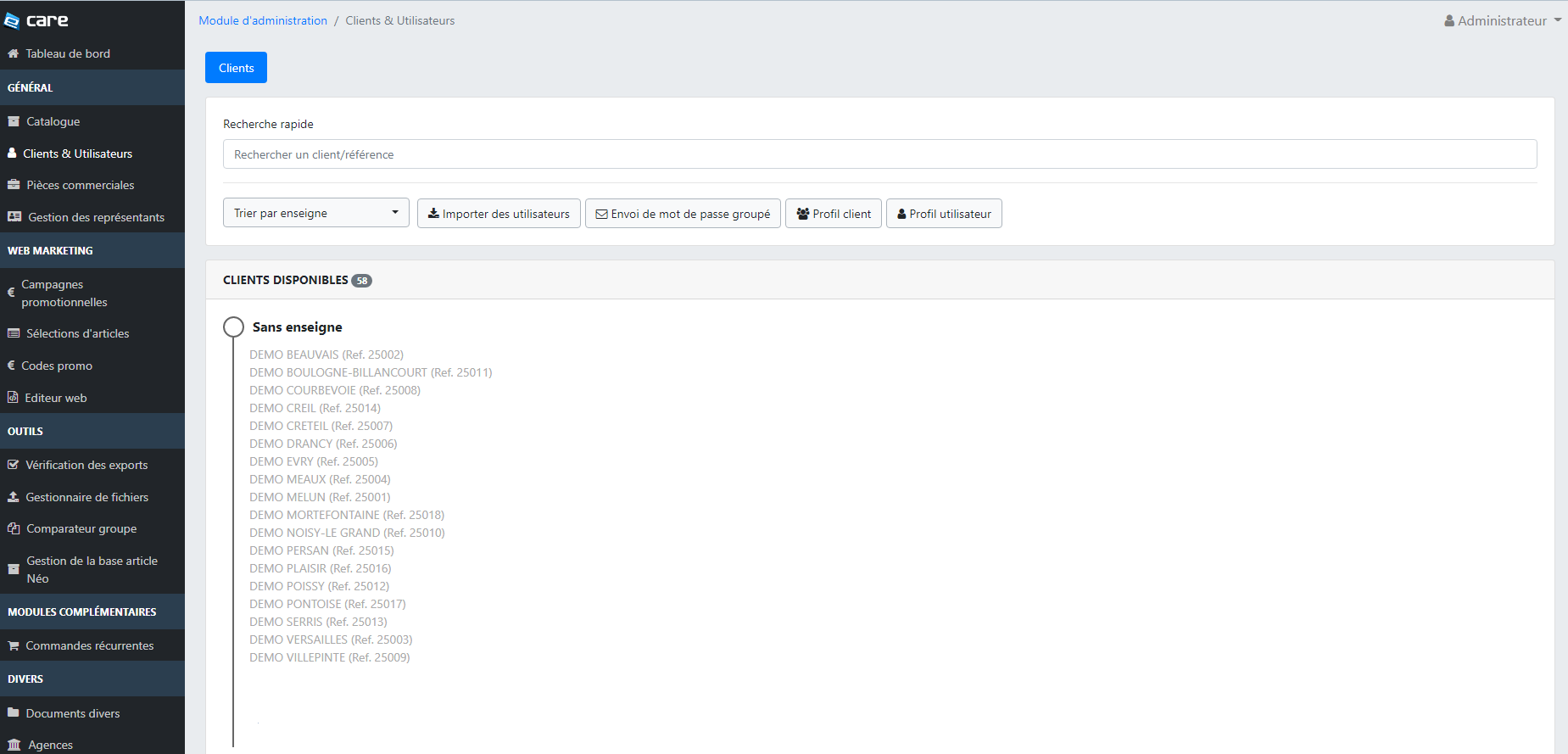This screenshot has height=754, width=1568.
Task: Toggle the Sans enseigne circle marker
Action: click(x=233, y=327)
